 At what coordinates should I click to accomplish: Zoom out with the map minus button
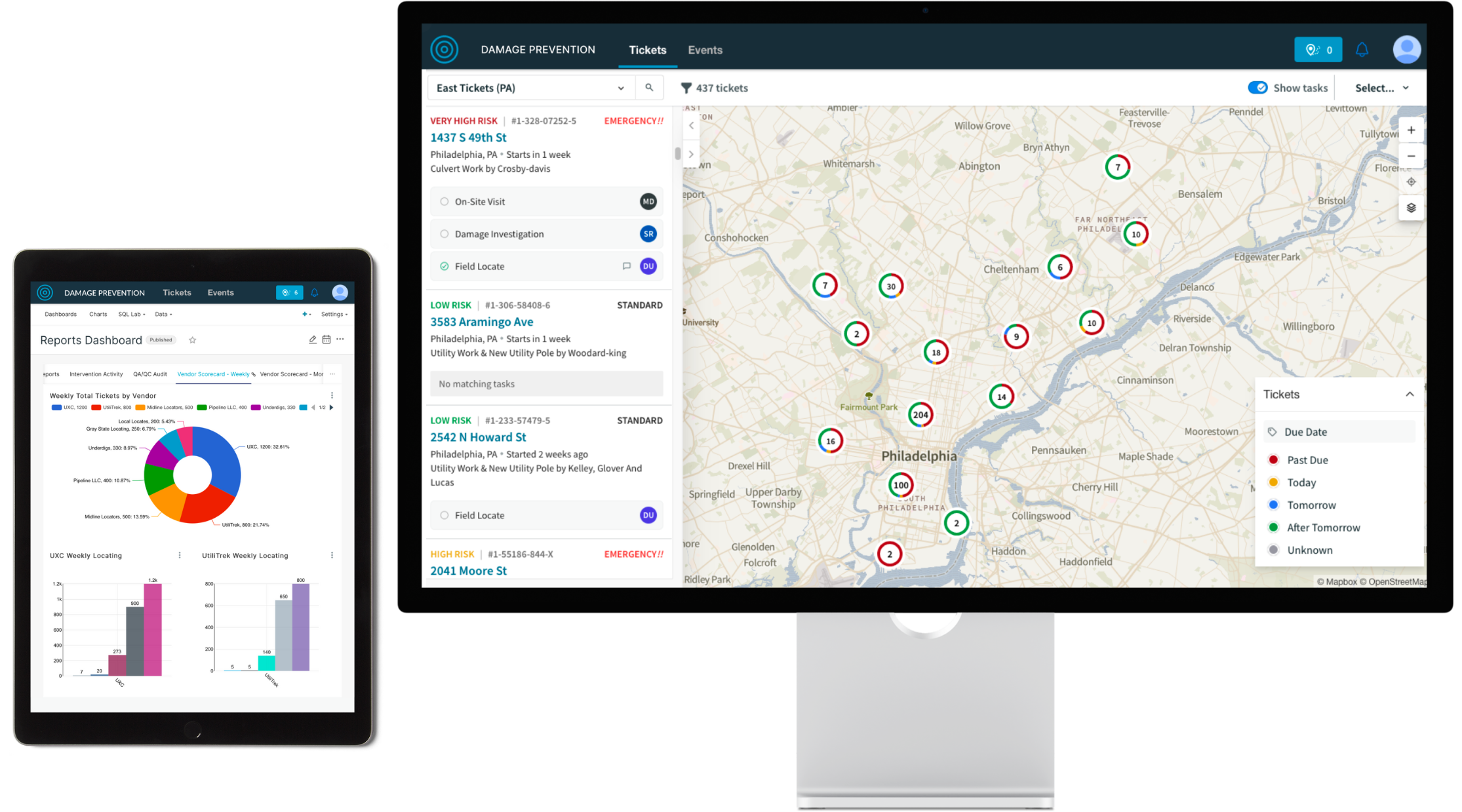(x=1411, y=156)
